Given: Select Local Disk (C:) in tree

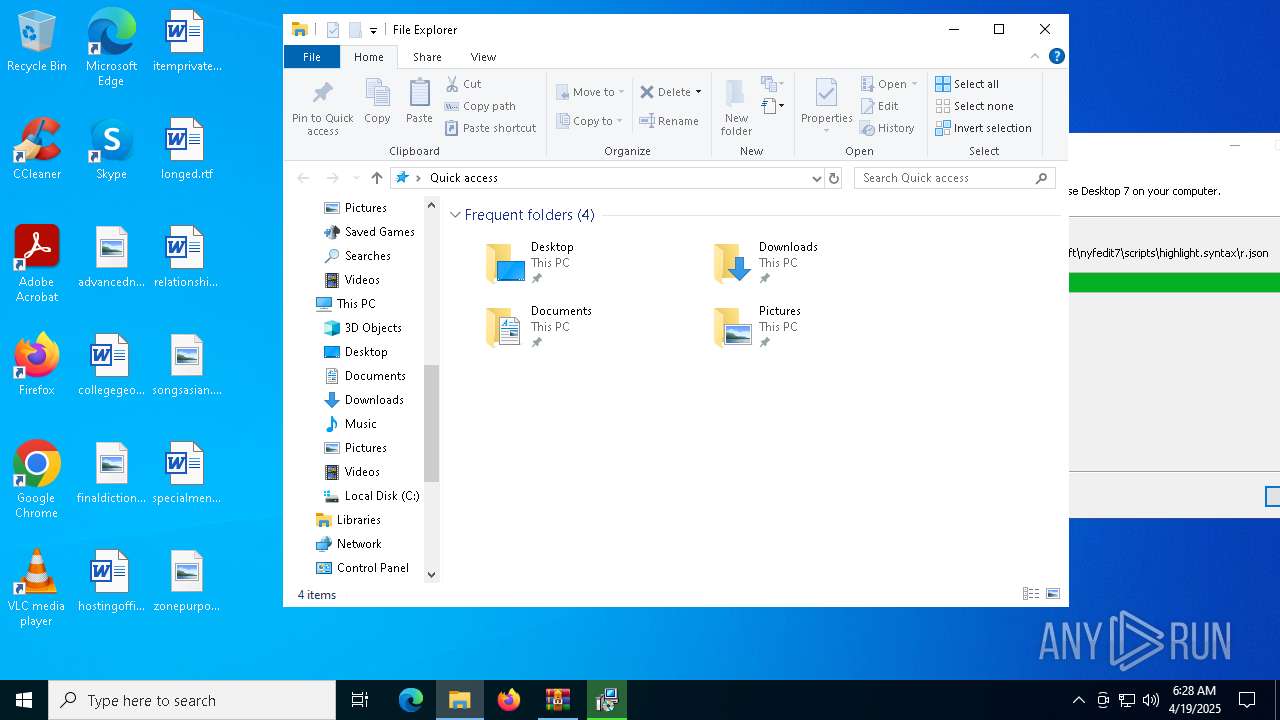Looking at the screenshot, I should (382, 496).
